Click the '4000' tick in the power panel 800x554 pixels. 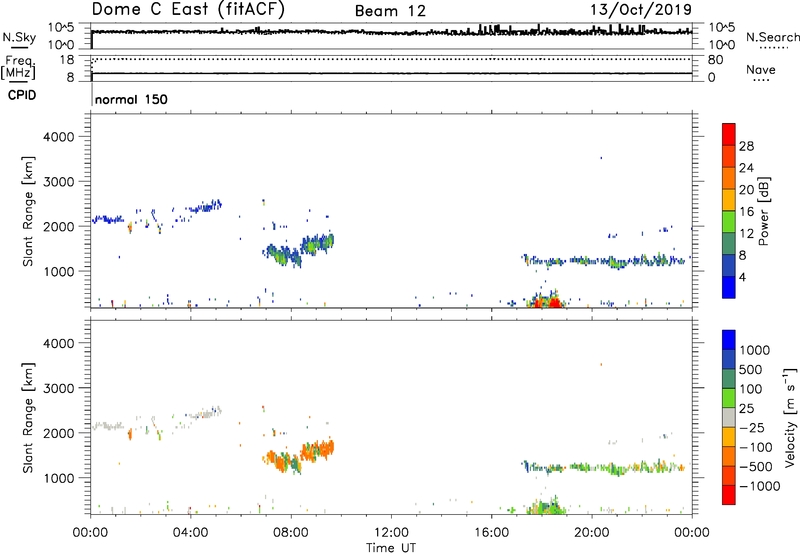[x=58, y=137]
